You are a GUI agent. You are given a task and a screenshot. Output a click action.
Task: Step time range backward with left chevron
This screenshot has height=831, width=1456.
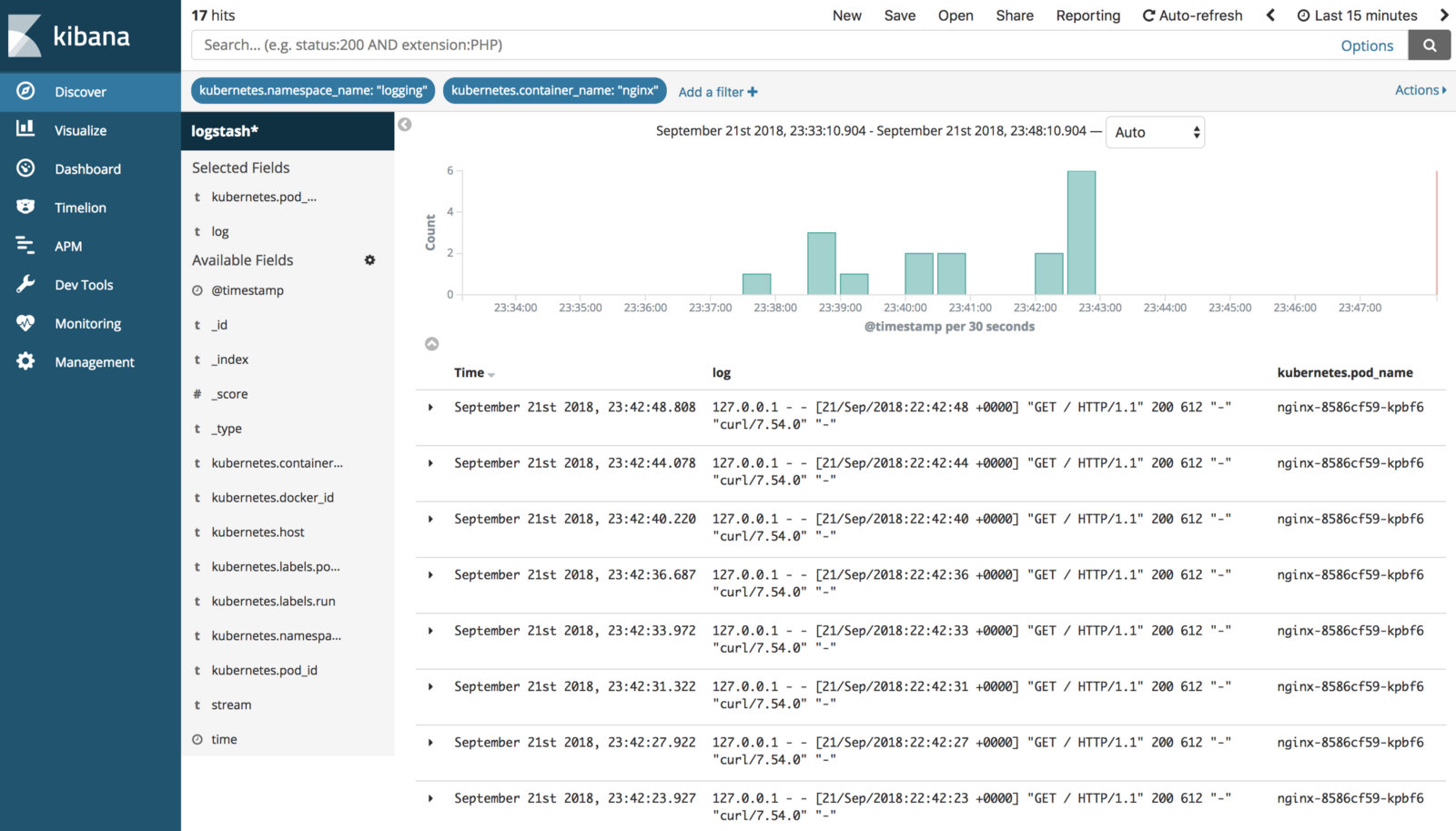(x=1270, y=15)
